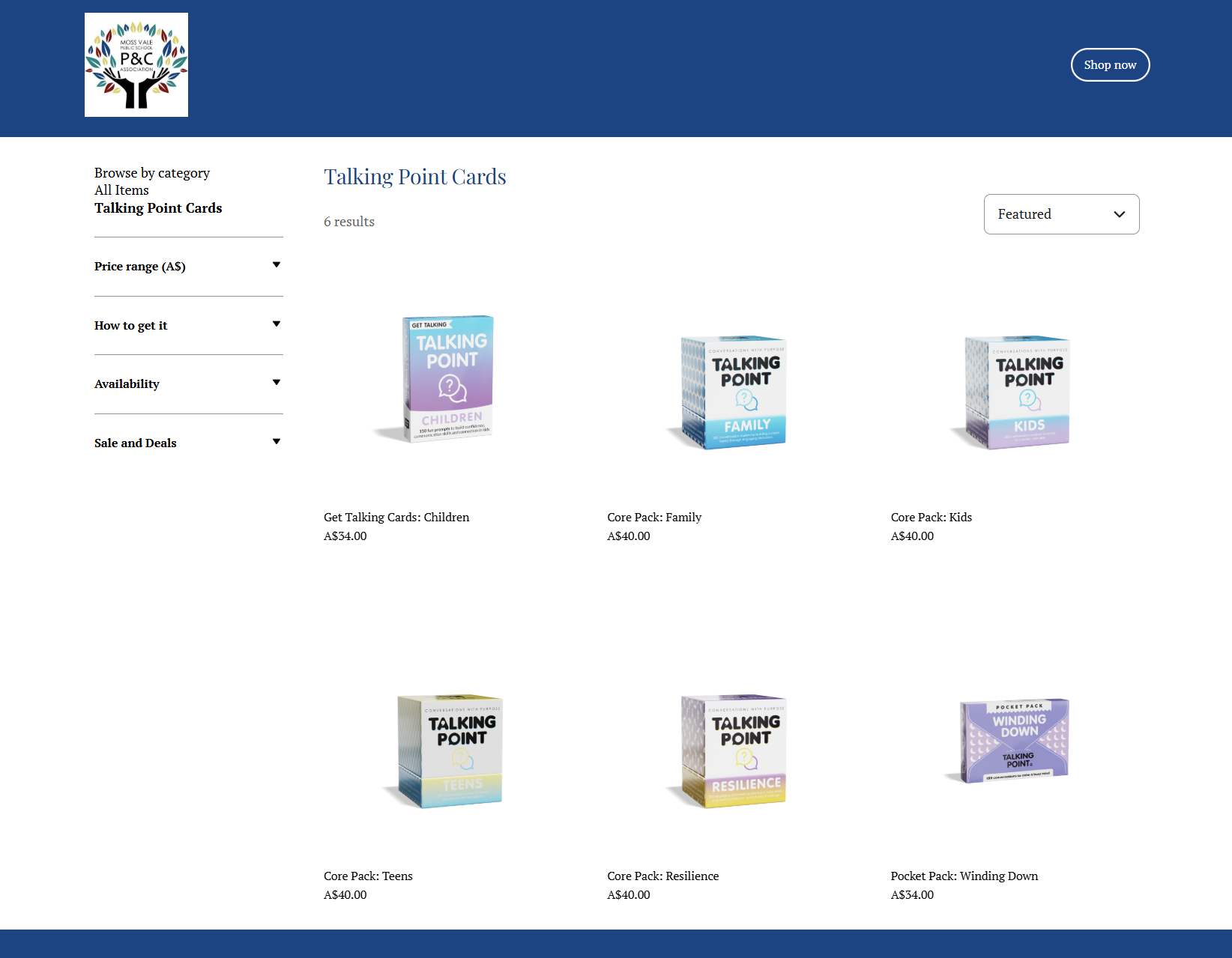Open the Core Pack: Resilience product
Image resolution: width=1232 pixels, height=958 pixels.
click(x=662, y=876)
